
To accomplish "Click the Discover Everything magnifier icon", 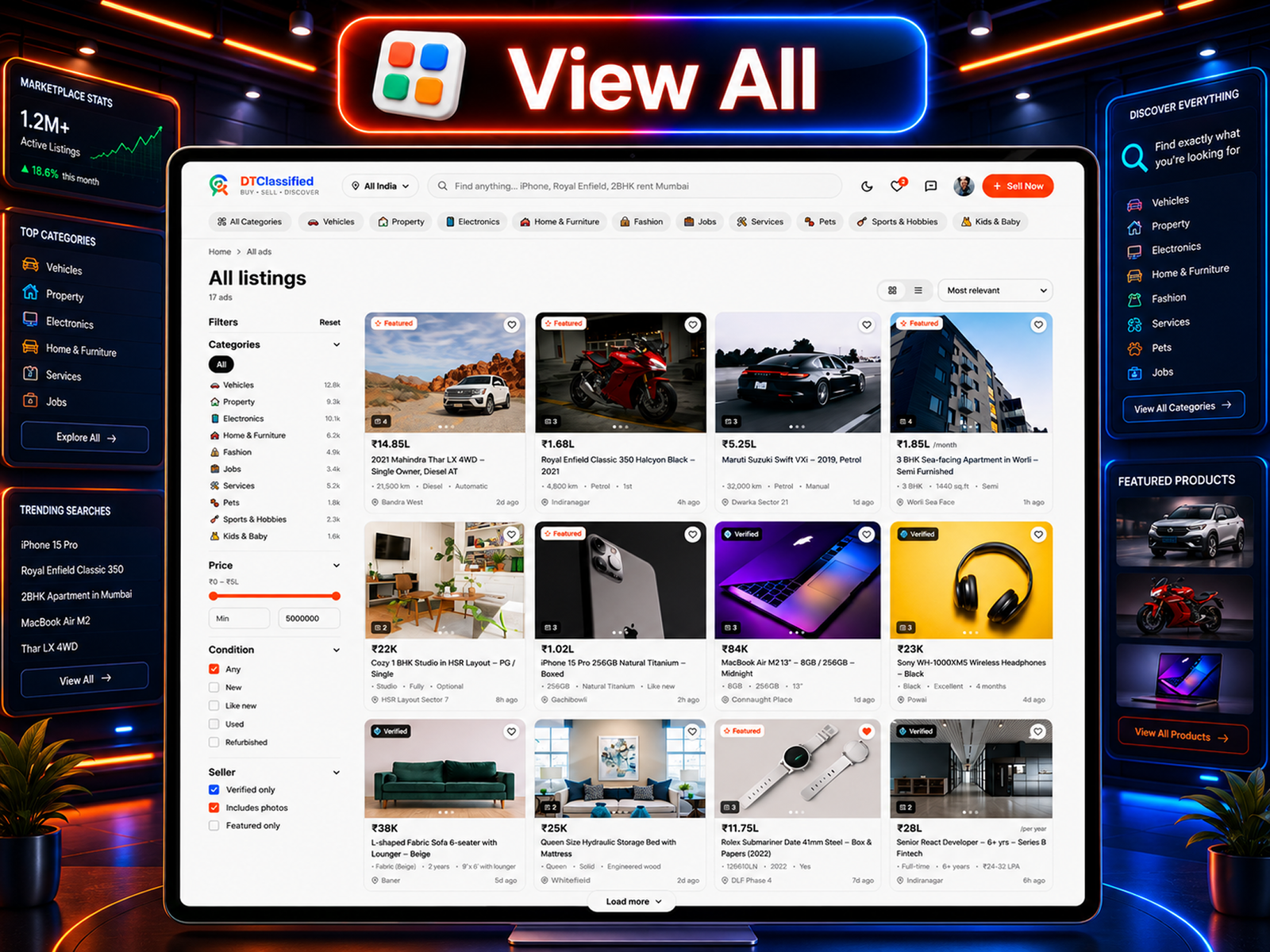I will 1133,156.
